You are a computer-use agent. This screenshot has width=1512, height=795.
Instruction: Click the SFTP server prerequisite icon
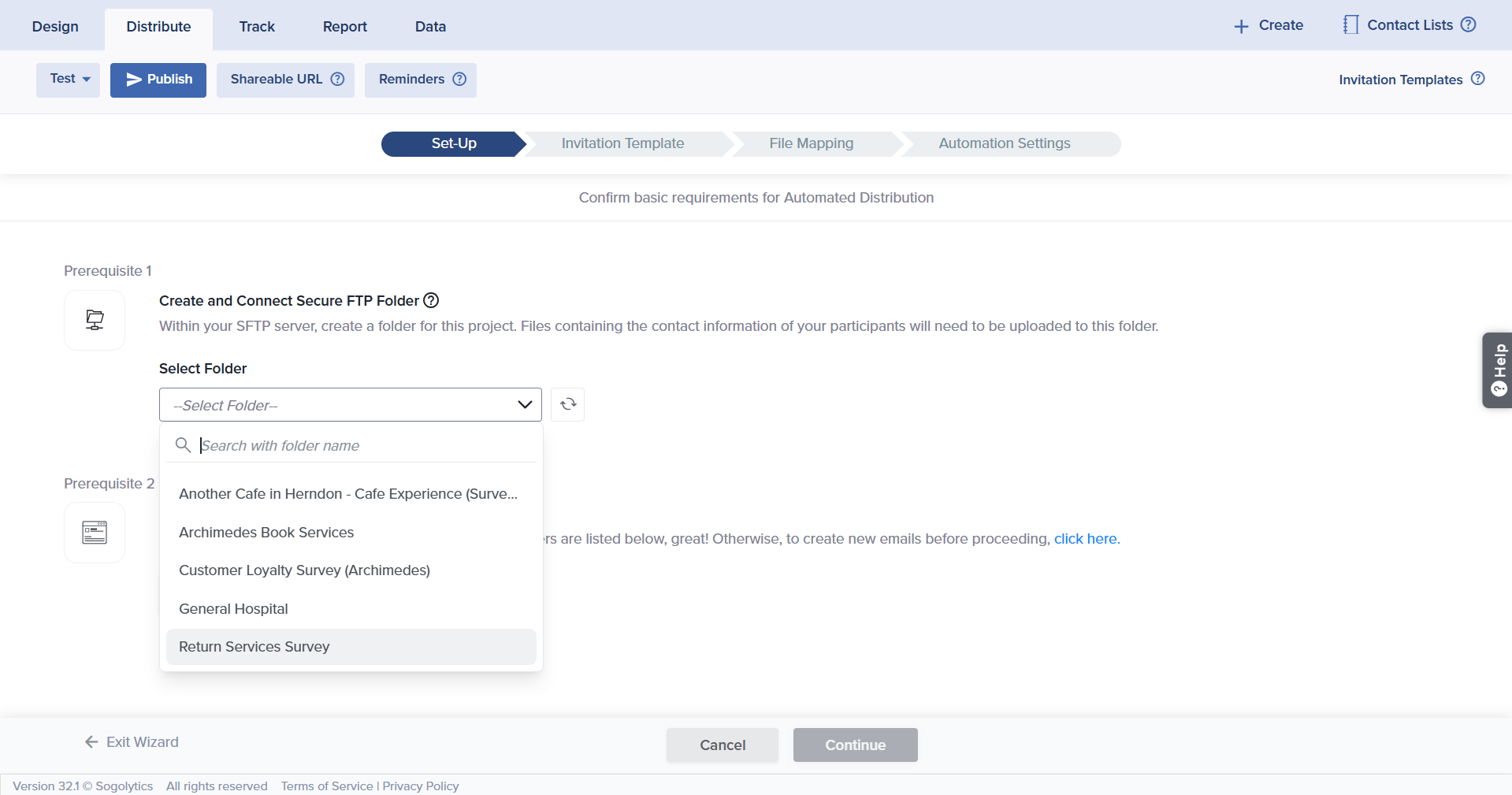(95, 320)
